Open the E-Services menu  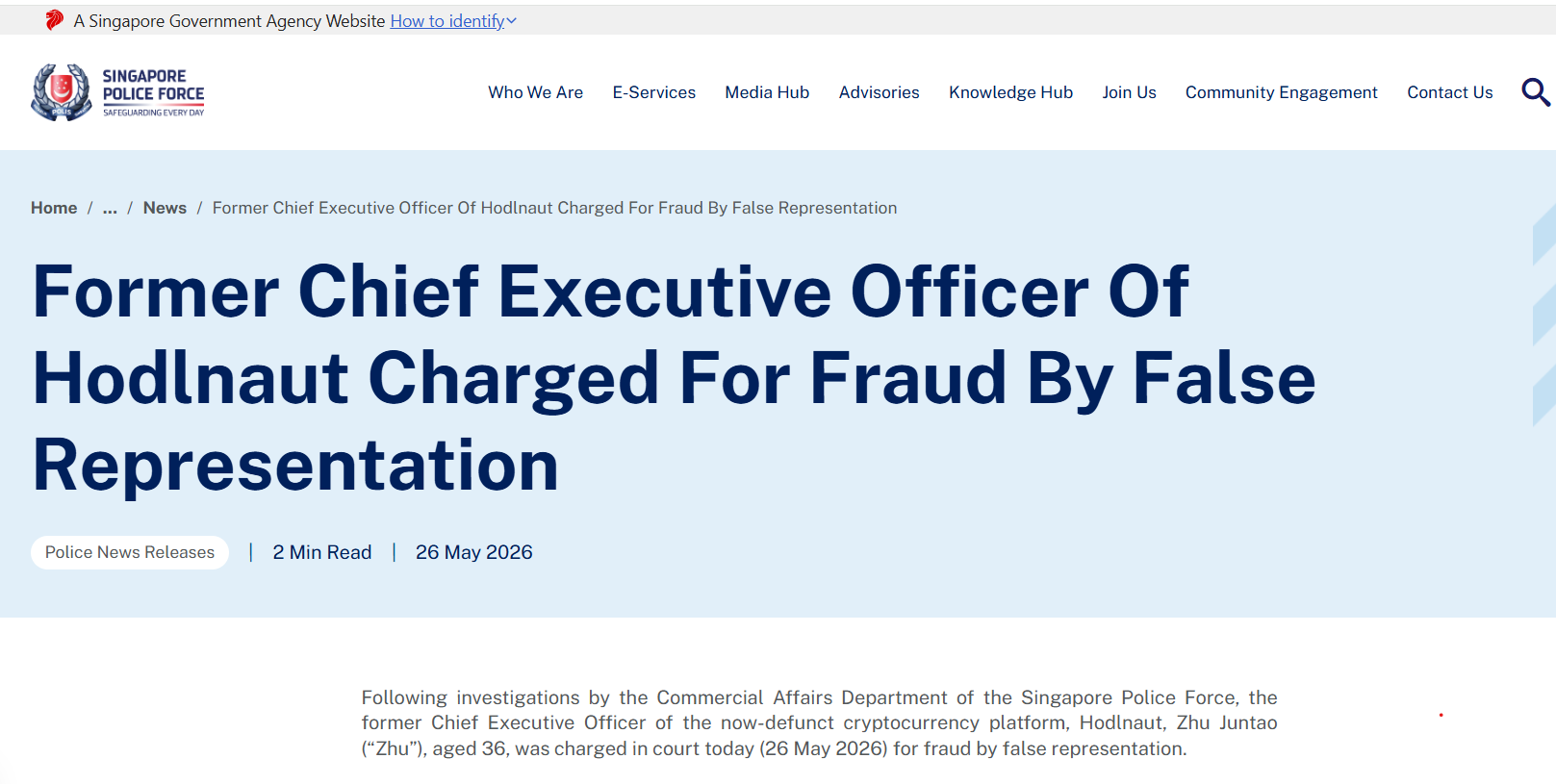tap(654, 92)
